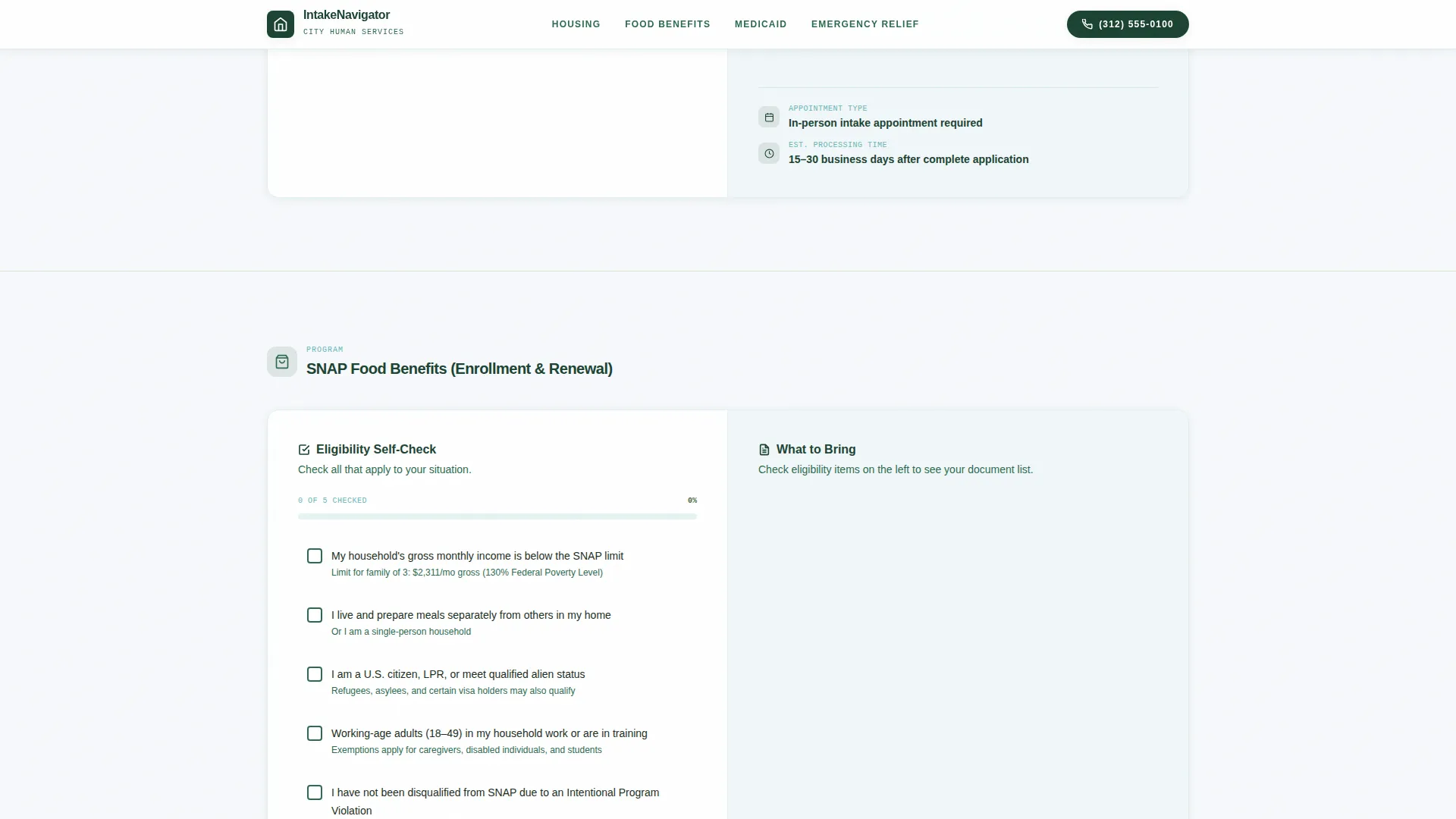This screenshot has height=819, width=1456.
Task: Click 'Exemptions apply for caregivers' note
Action: (x=466, y=750)
